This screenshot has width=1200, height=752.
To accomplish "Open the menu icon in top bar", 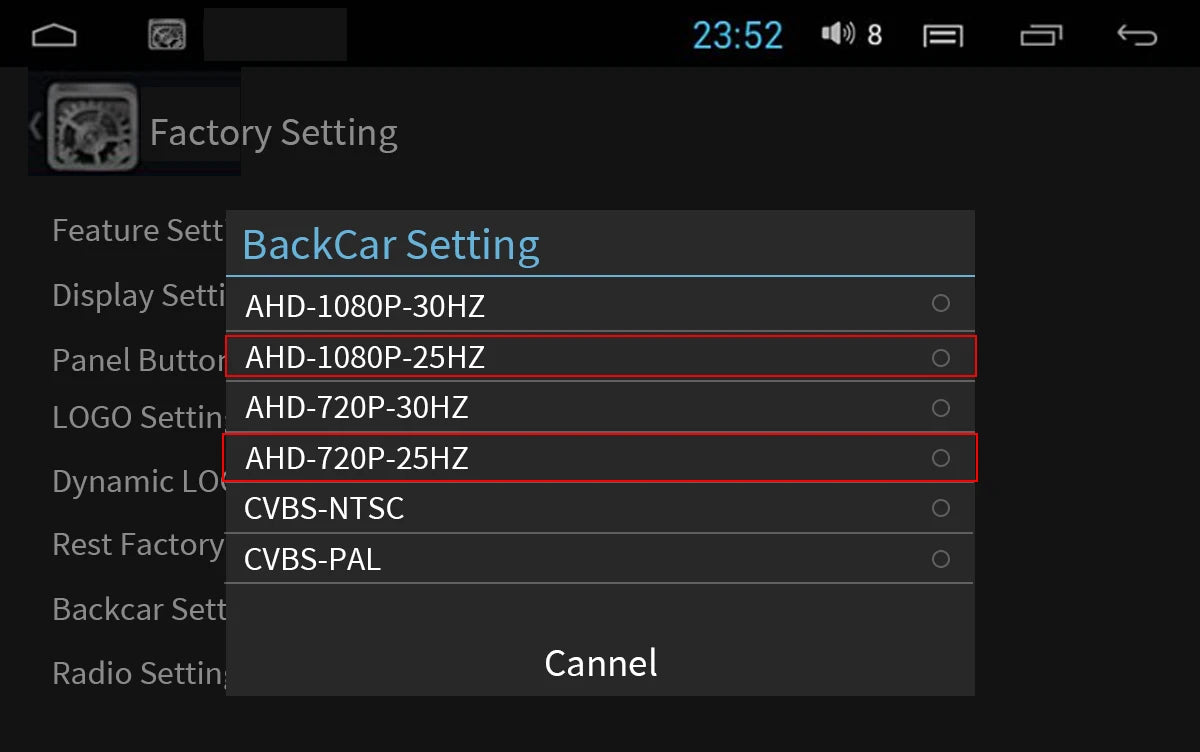I will point(943,36).
